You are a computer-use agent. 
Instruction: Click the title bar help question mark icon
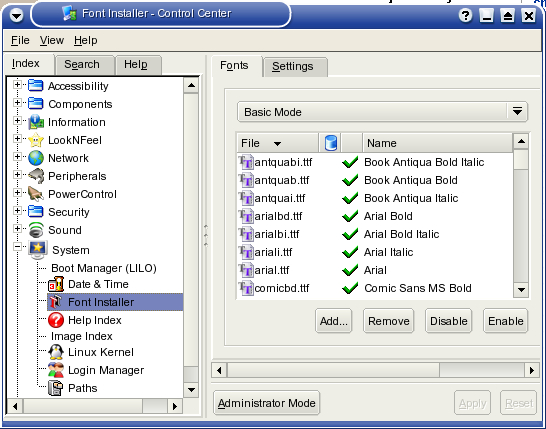pyautogui.click(x=466, y=16)
